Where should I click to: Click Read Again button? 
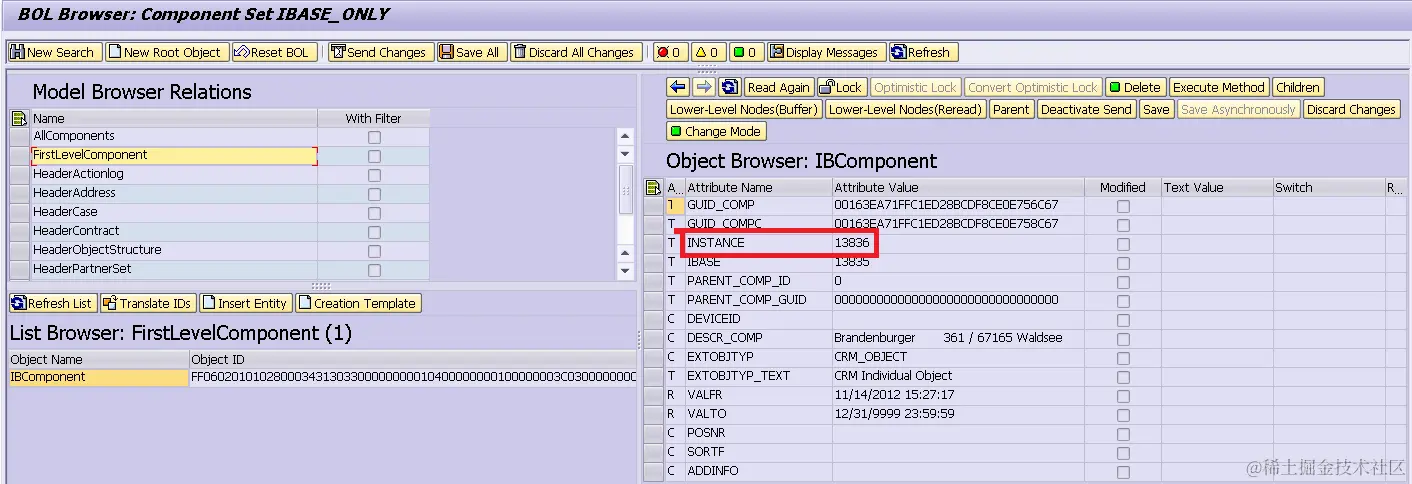(x=779, y=87)
